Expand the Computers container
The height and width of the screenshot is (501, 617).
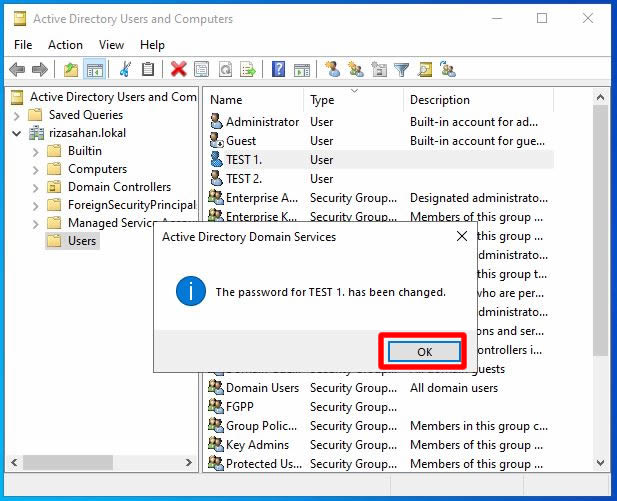click(x=35, y=170)
